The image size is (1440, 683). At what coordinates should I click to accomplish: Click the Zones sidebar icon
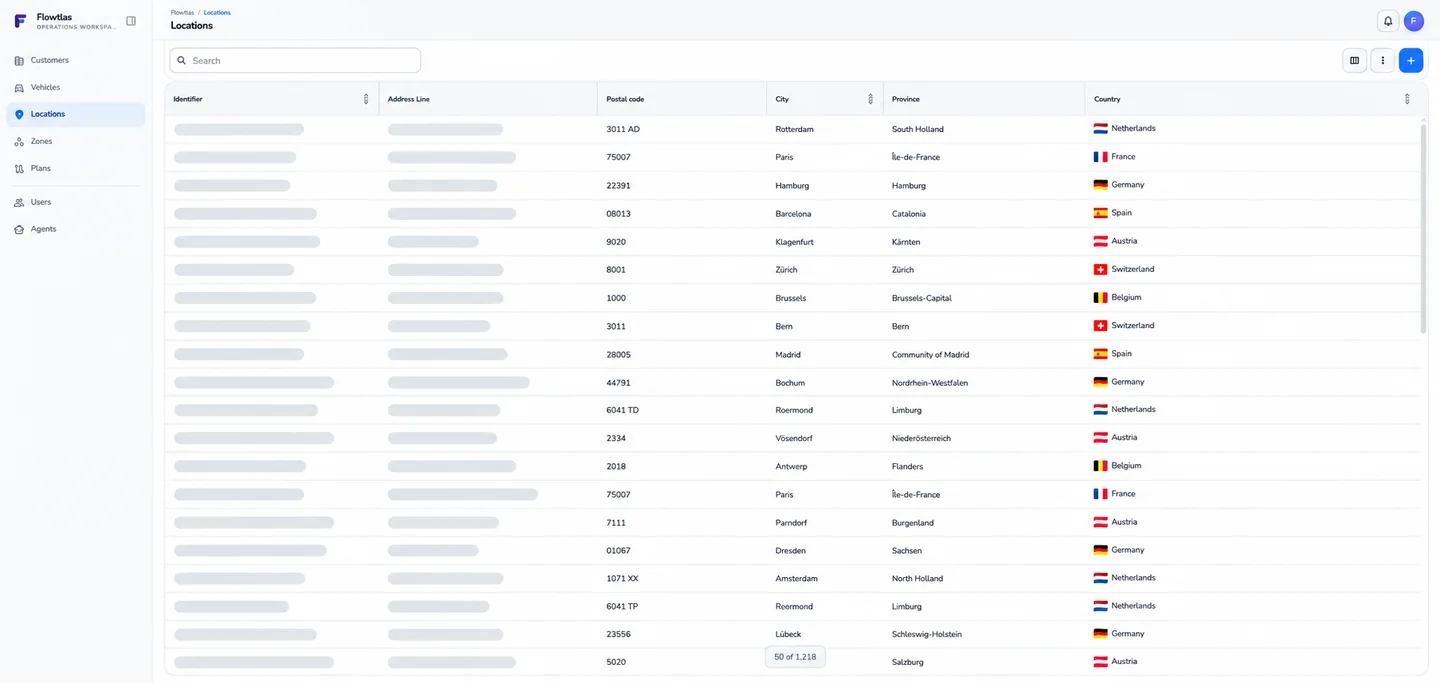pyautogui.click(x=19, y=142)
